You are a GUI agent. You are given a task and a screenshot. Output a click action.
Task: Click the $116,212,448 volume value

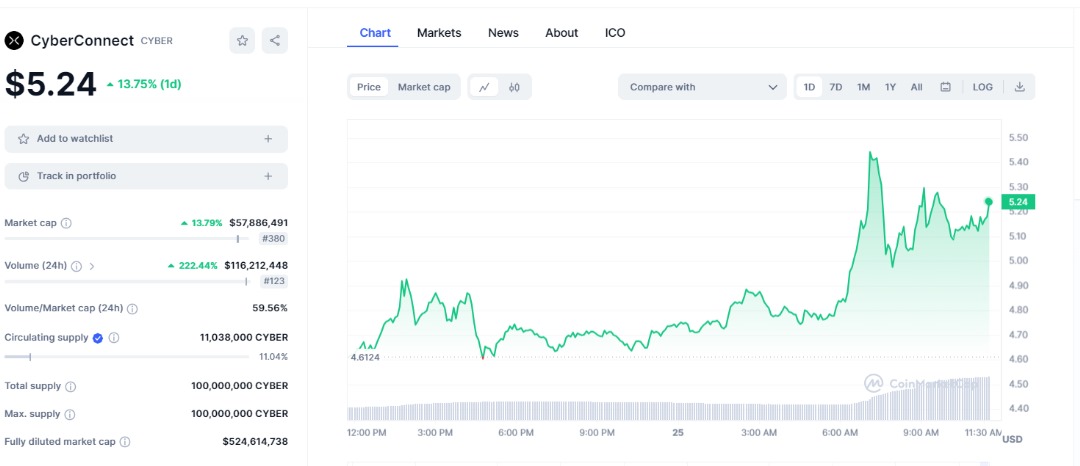pos(256,266)
